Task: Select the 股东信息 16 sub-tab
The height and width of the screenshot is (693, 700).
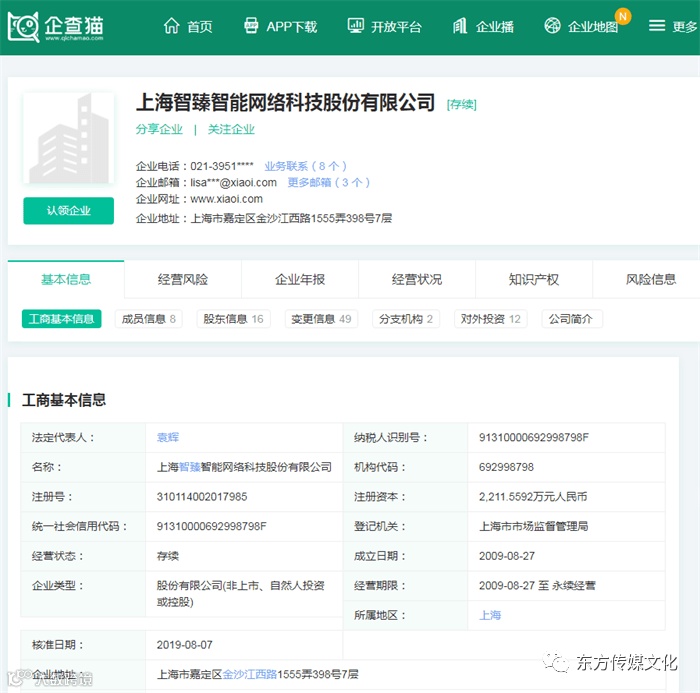Action: [x=233, y=319]
